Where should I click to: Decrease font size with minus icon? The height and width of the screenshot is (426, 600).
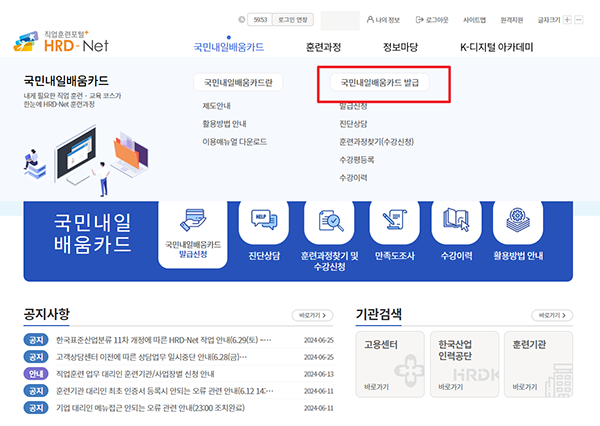click(x=579, y=20)
